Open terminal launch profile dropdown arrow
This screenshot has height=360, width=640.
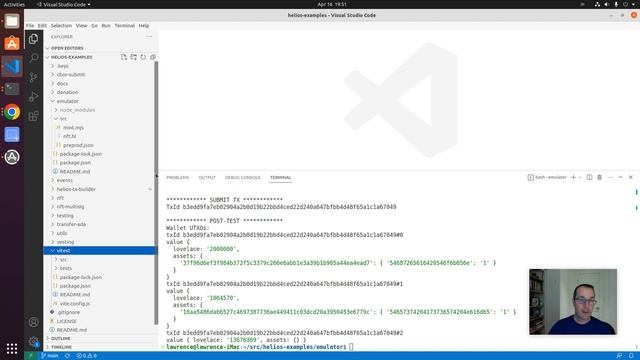(x=580, y=178)
